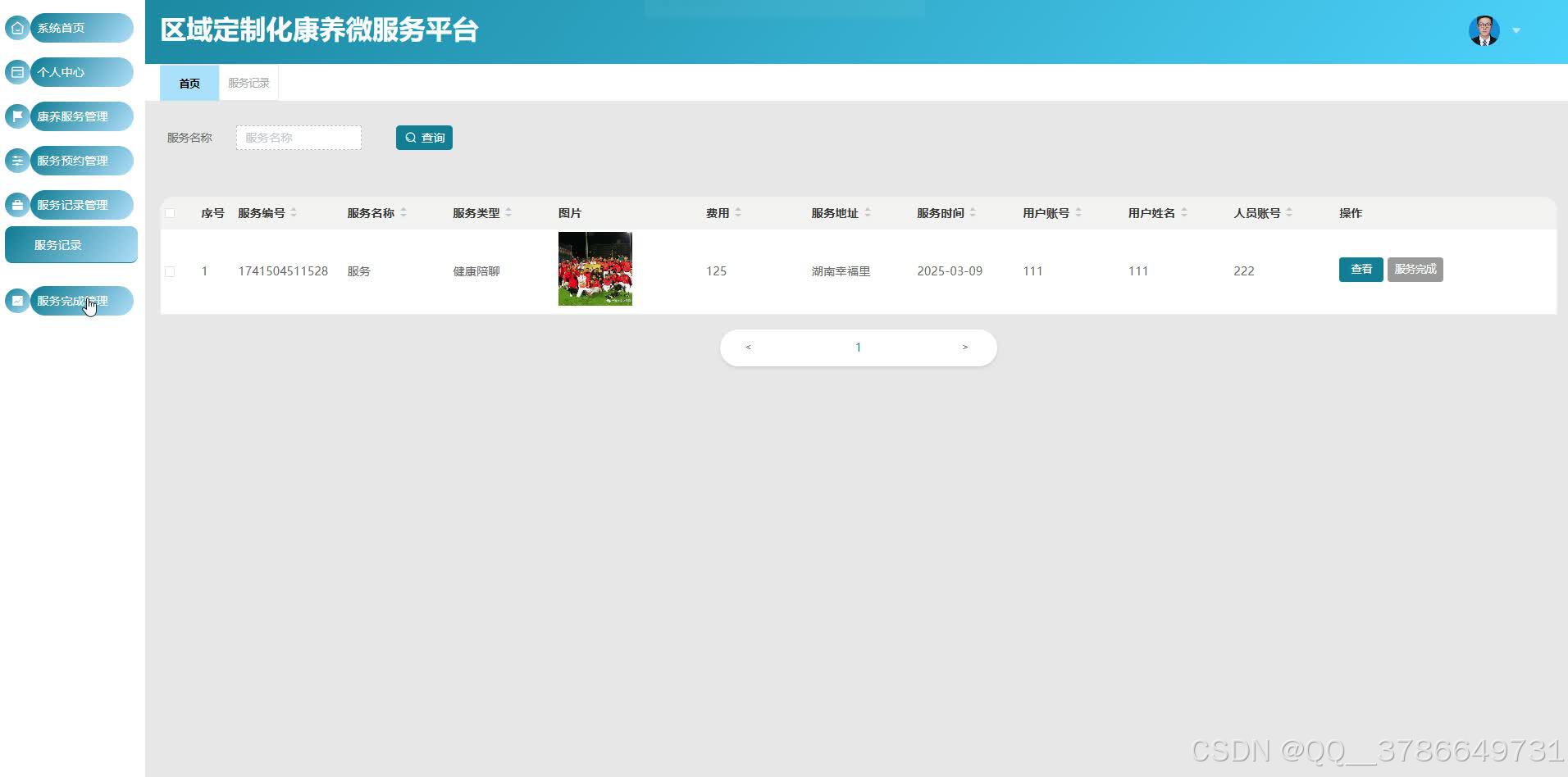Click the 个人中心 sidebar icon
The image size is (1568, 777).
click(17, 72)
